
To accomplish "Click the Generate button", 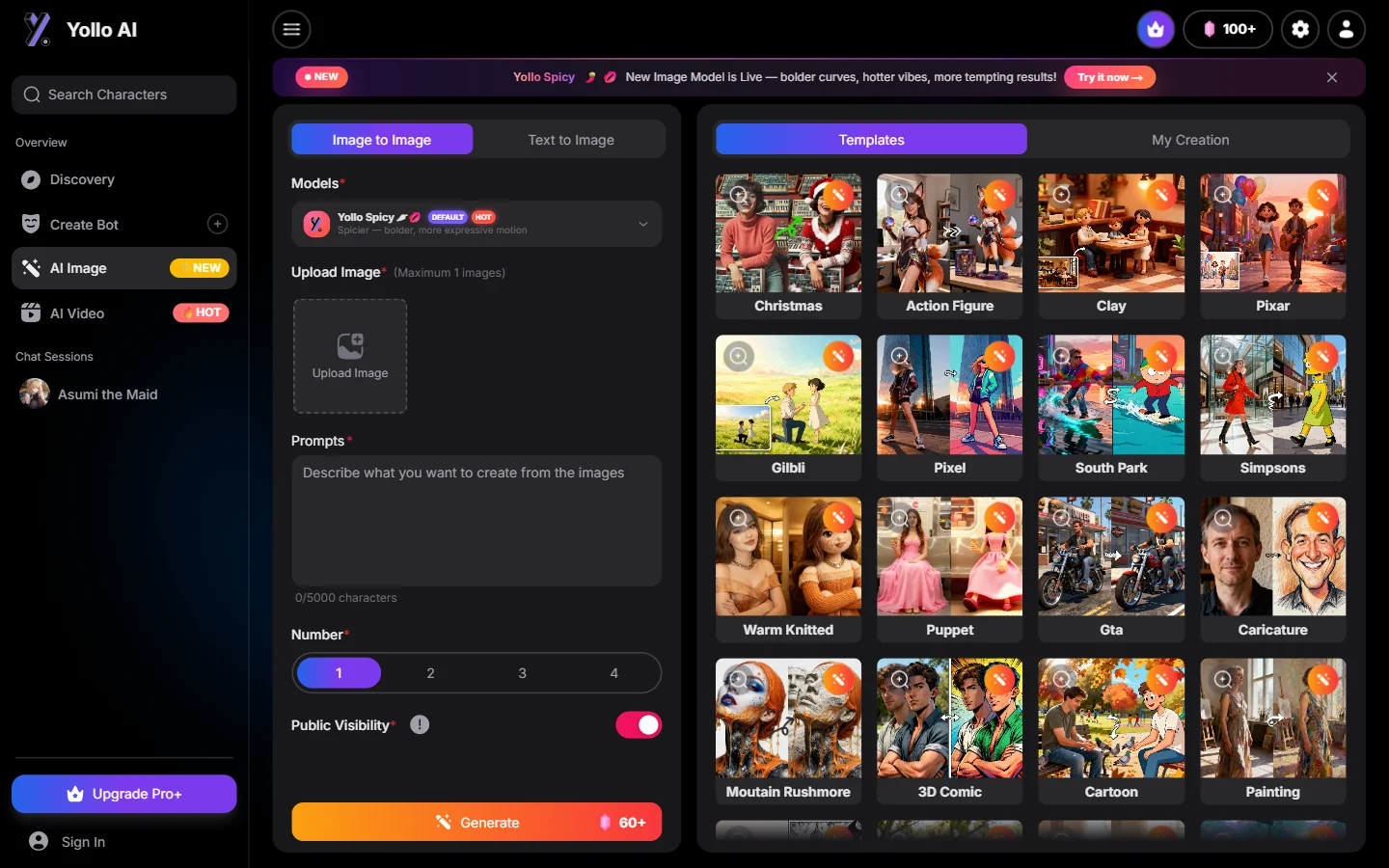I will coord(477,822).
